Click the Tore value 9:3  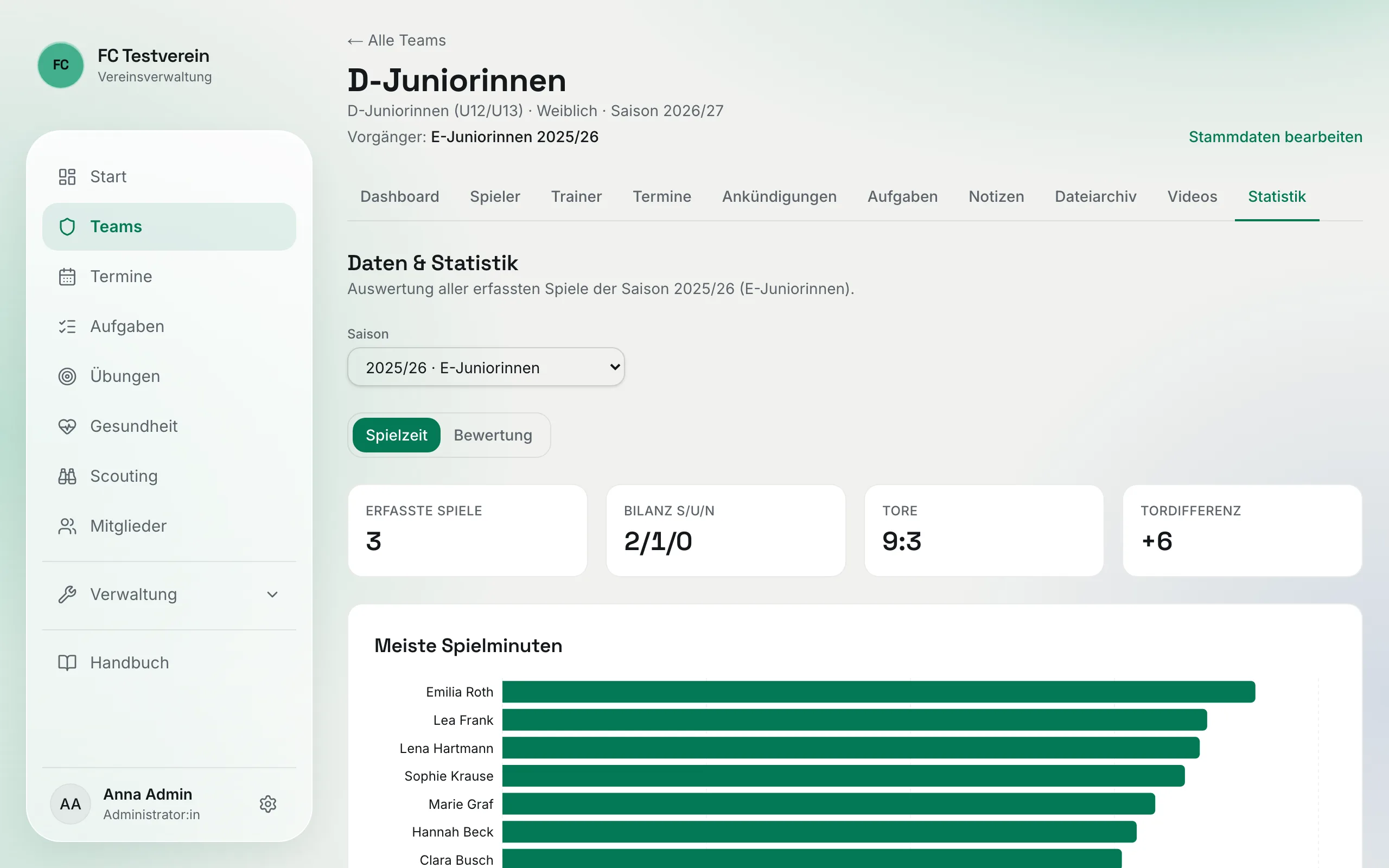[902, 541]
